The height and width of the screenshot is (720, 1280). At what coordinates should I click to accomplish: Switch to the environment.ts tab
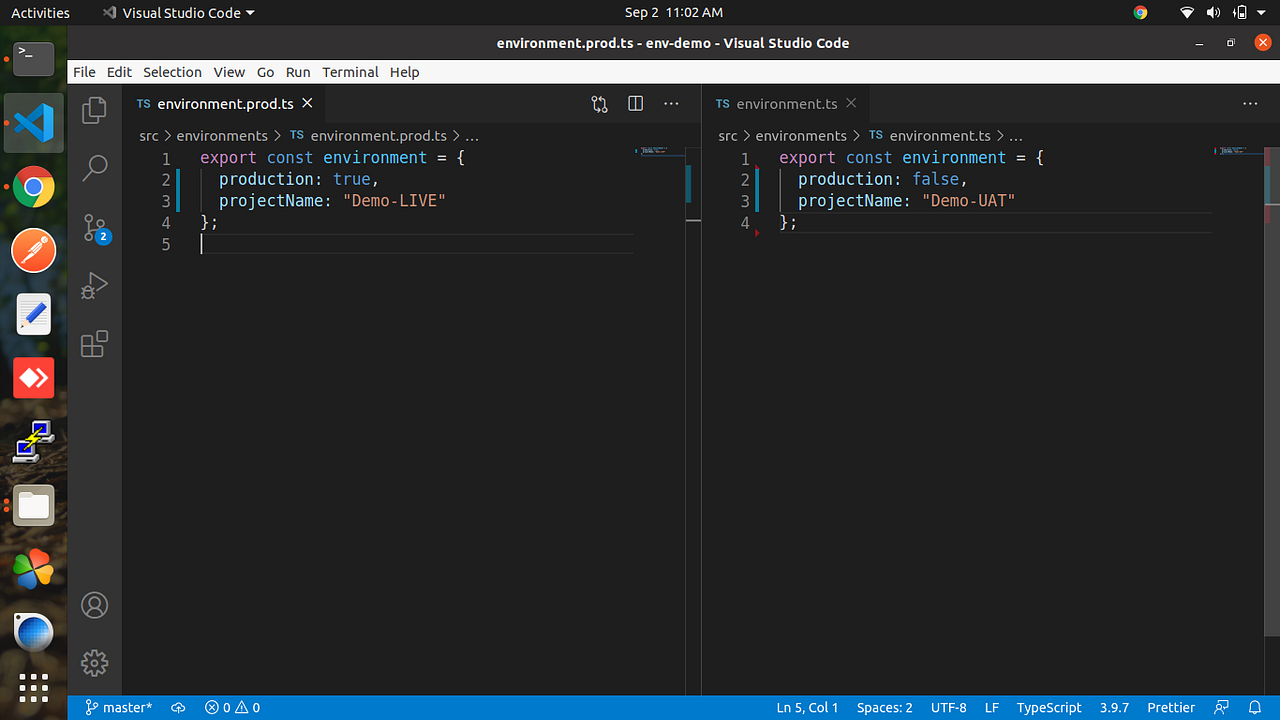pos(786,103)
